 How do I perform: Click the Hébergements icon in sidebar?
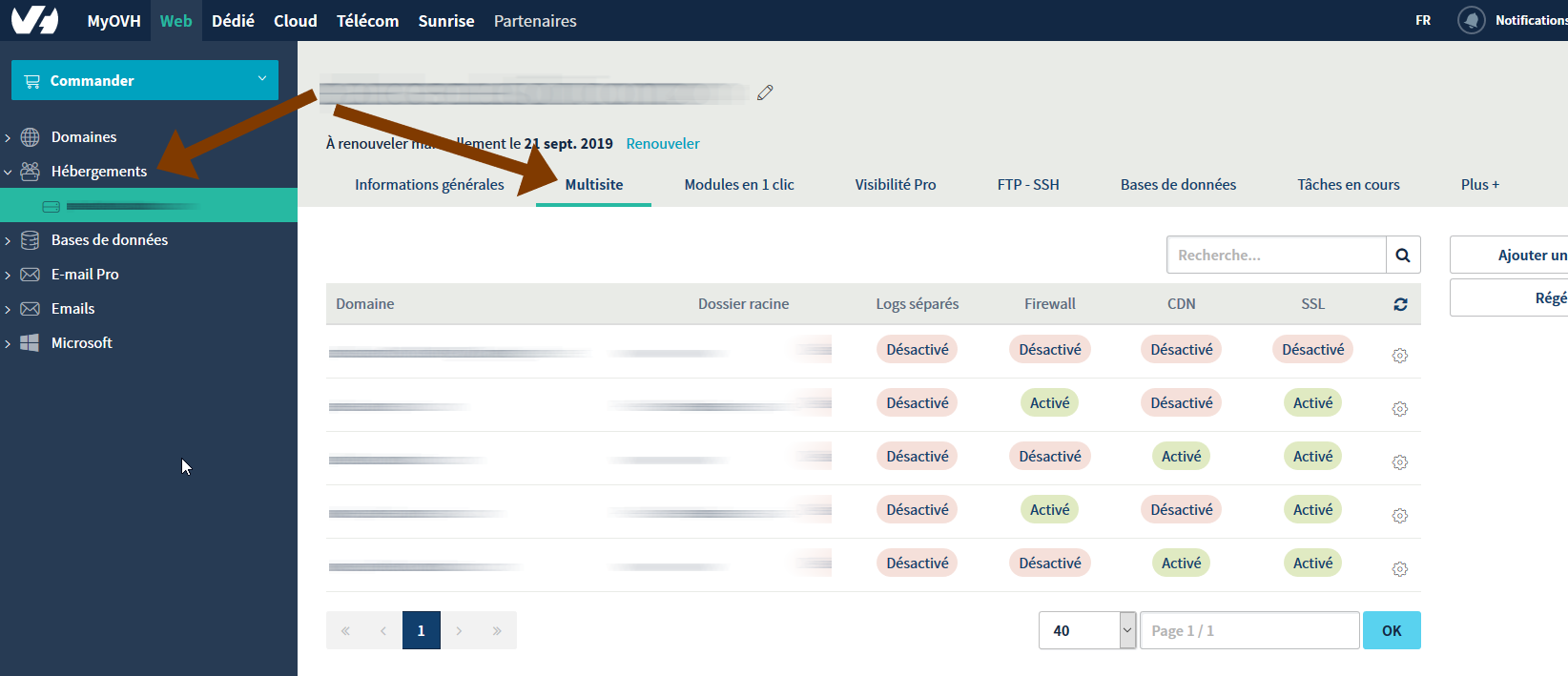click(31, 172)
